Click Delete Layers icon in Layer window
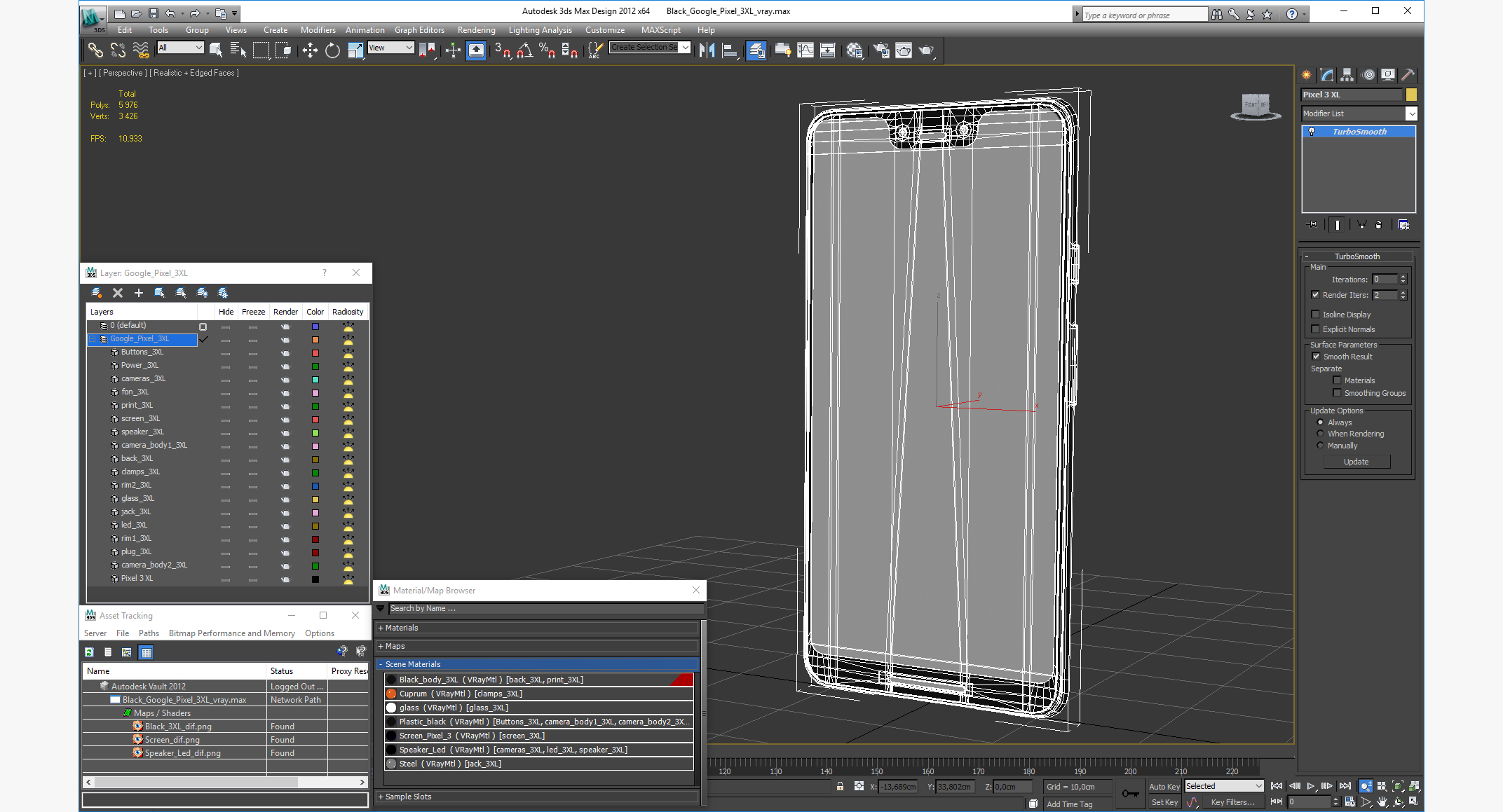 click(118, 293)
